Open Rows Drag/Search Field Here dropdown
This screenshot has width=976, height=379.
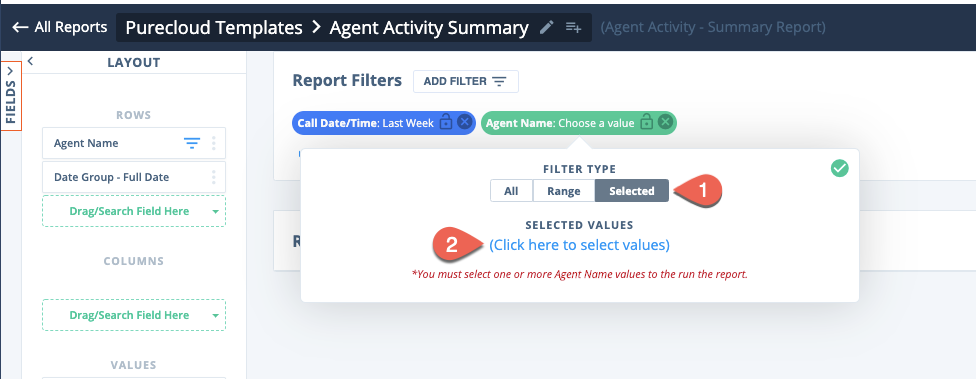[x=134, y=211]
